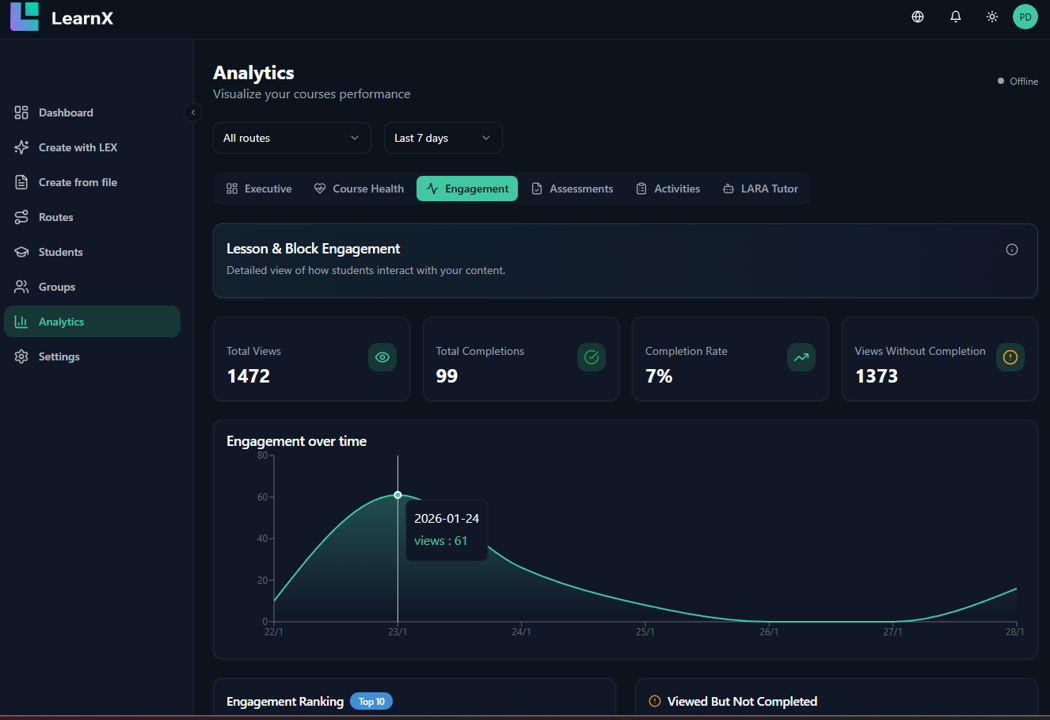Open the language globe icon
The height and width of the screenshot is (720, 1050).
(x=917, y=17)
